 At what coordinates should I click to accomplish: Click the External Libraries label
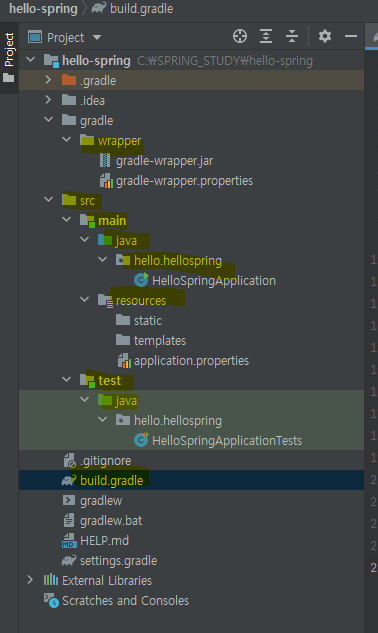coord(107,581)
